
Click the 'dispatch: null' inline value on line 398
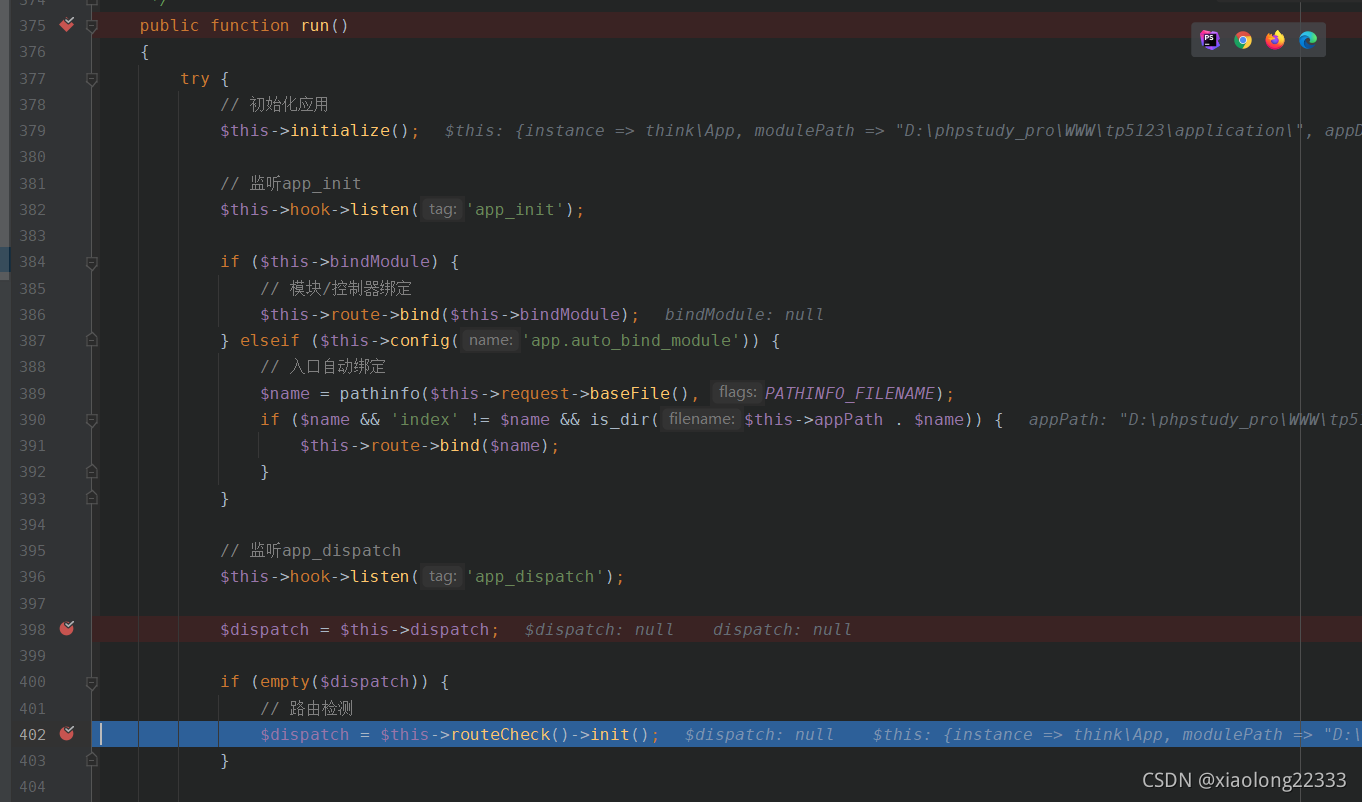coord(782,629)
